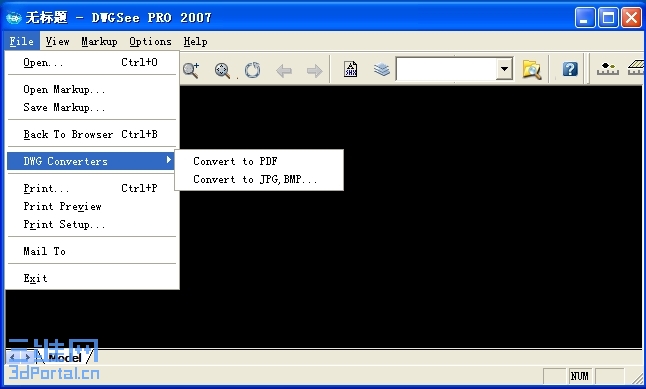Expand the toolbar combo box dropdown arrow

tap(504, 69)
